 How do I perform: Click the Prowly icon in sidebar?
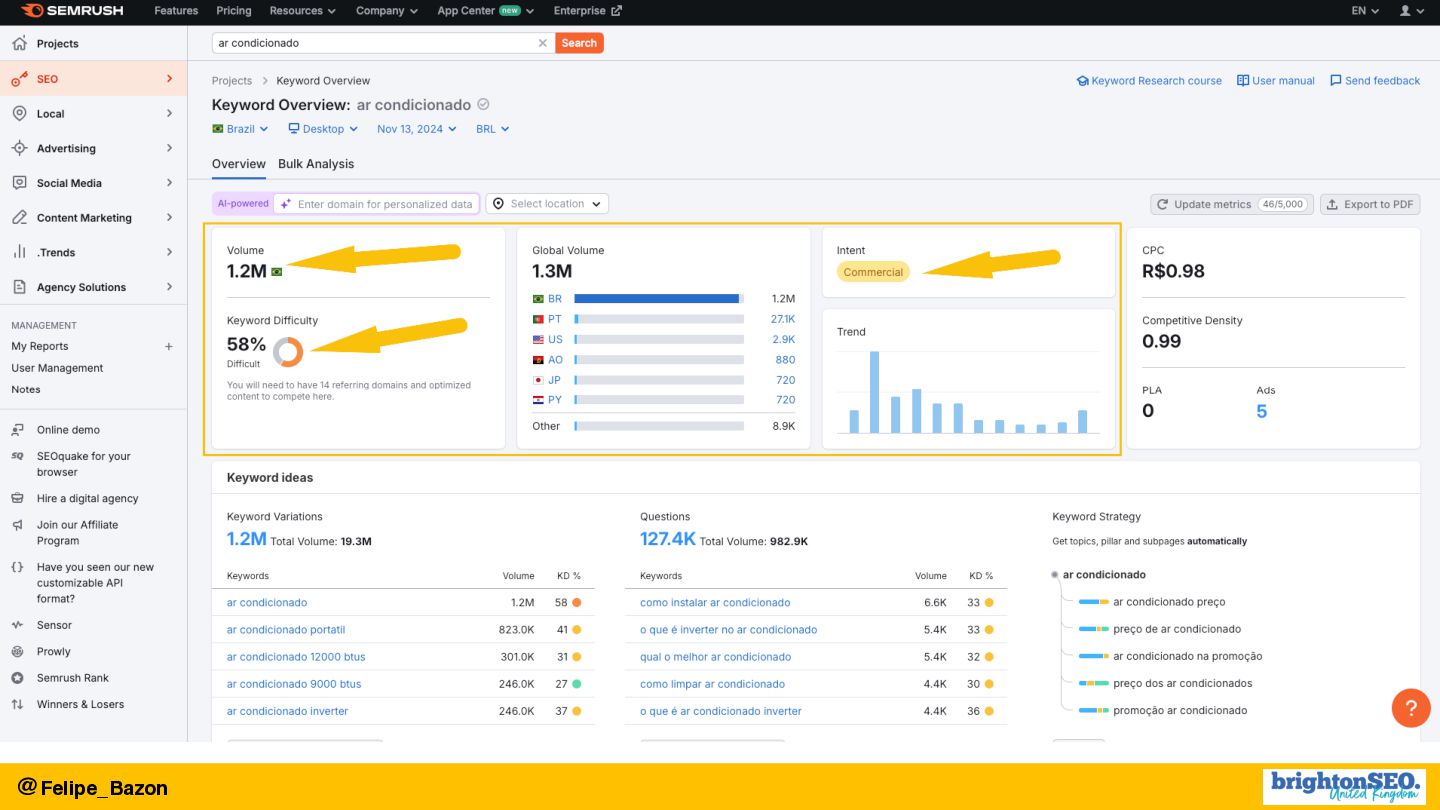click(17, 652)
